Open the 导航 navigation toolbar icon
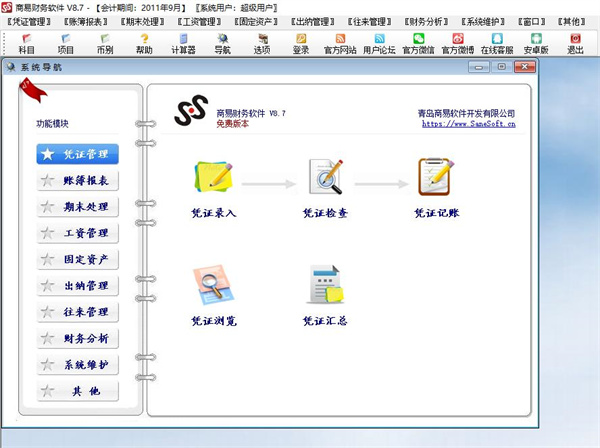Viewport: 600px width, 448px height. point(223,44)
